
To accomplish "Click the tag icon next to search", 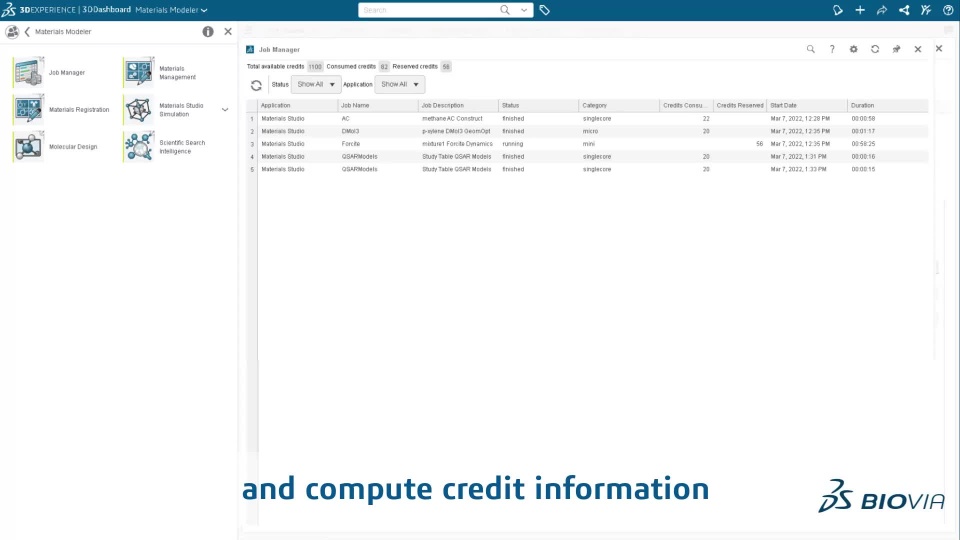I will (x=544, y=10).
